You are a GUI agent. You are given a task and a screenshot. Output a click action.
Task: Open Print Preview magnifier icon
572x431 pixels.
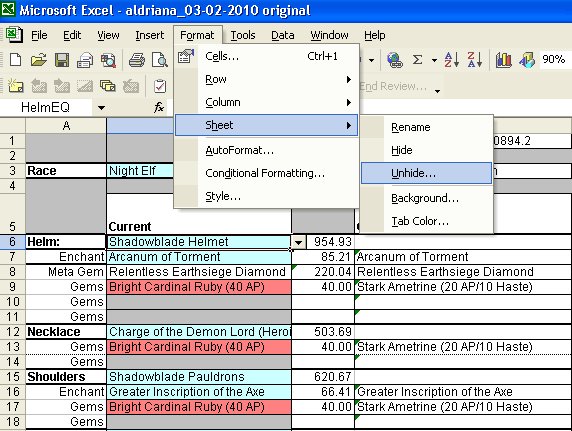pos(159,59)
